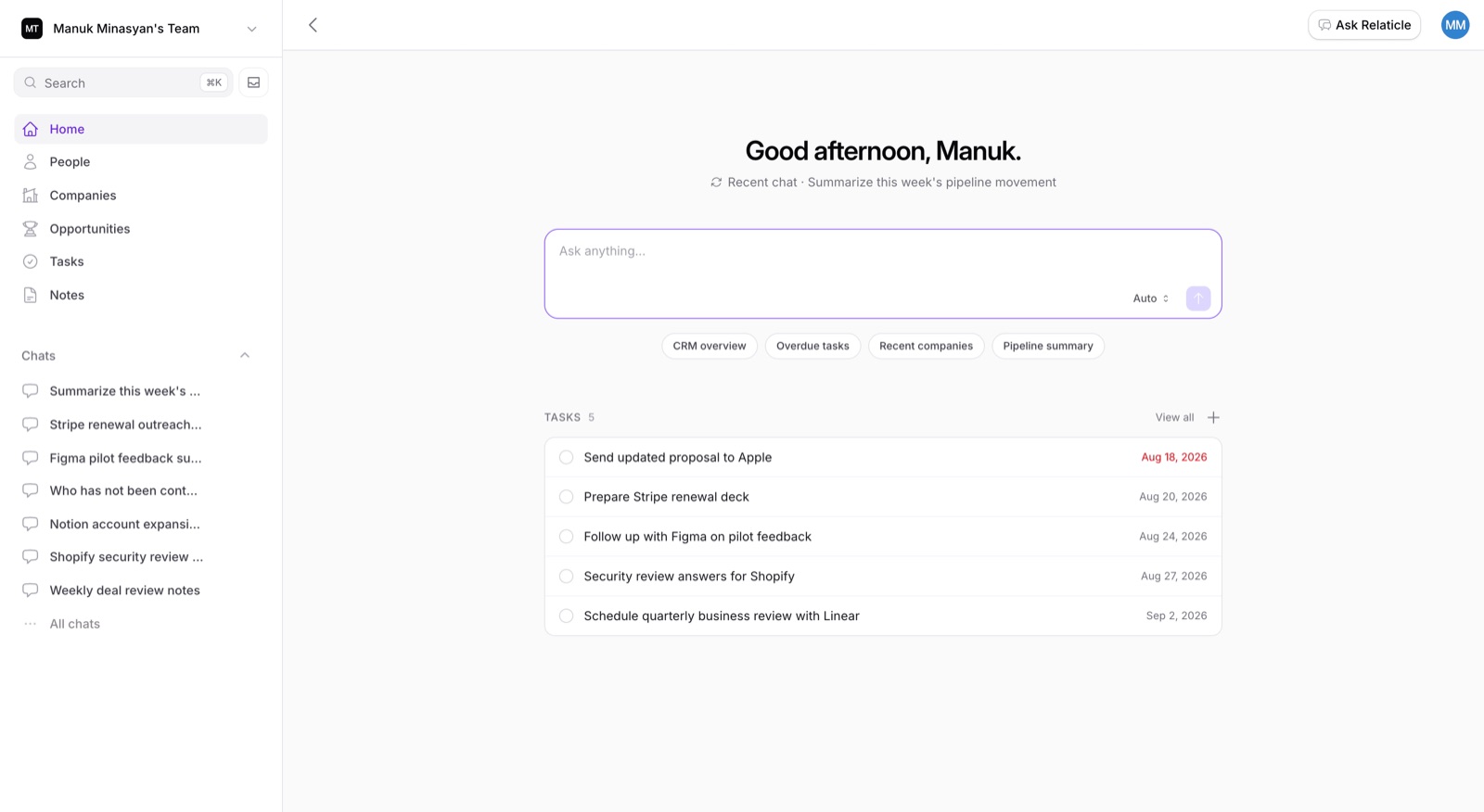Open task 'Security review answers for Shopify'
The width and height of the screenshot is (1484, 812).
pyautogui.click(x=689, y=577)
